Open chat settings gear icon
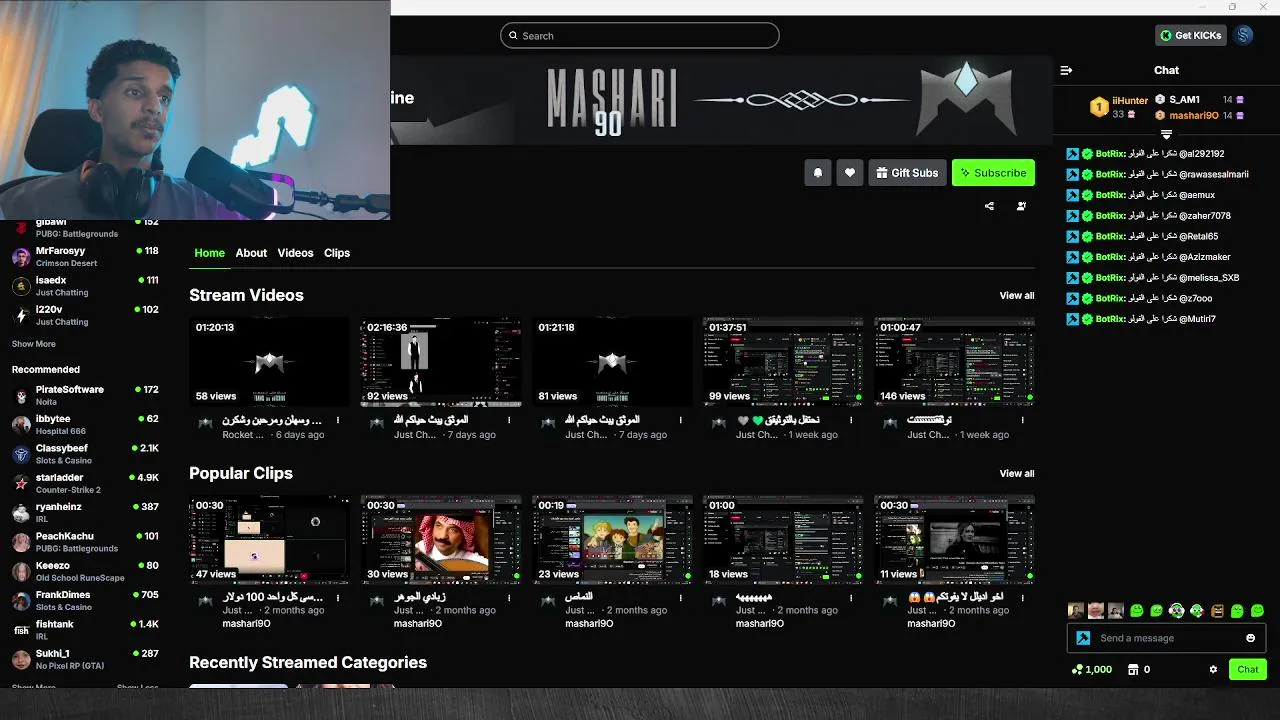Image resolution: width=1280 pixels, height=720 pixels. pyautogui.click(x=1213, y=670)
